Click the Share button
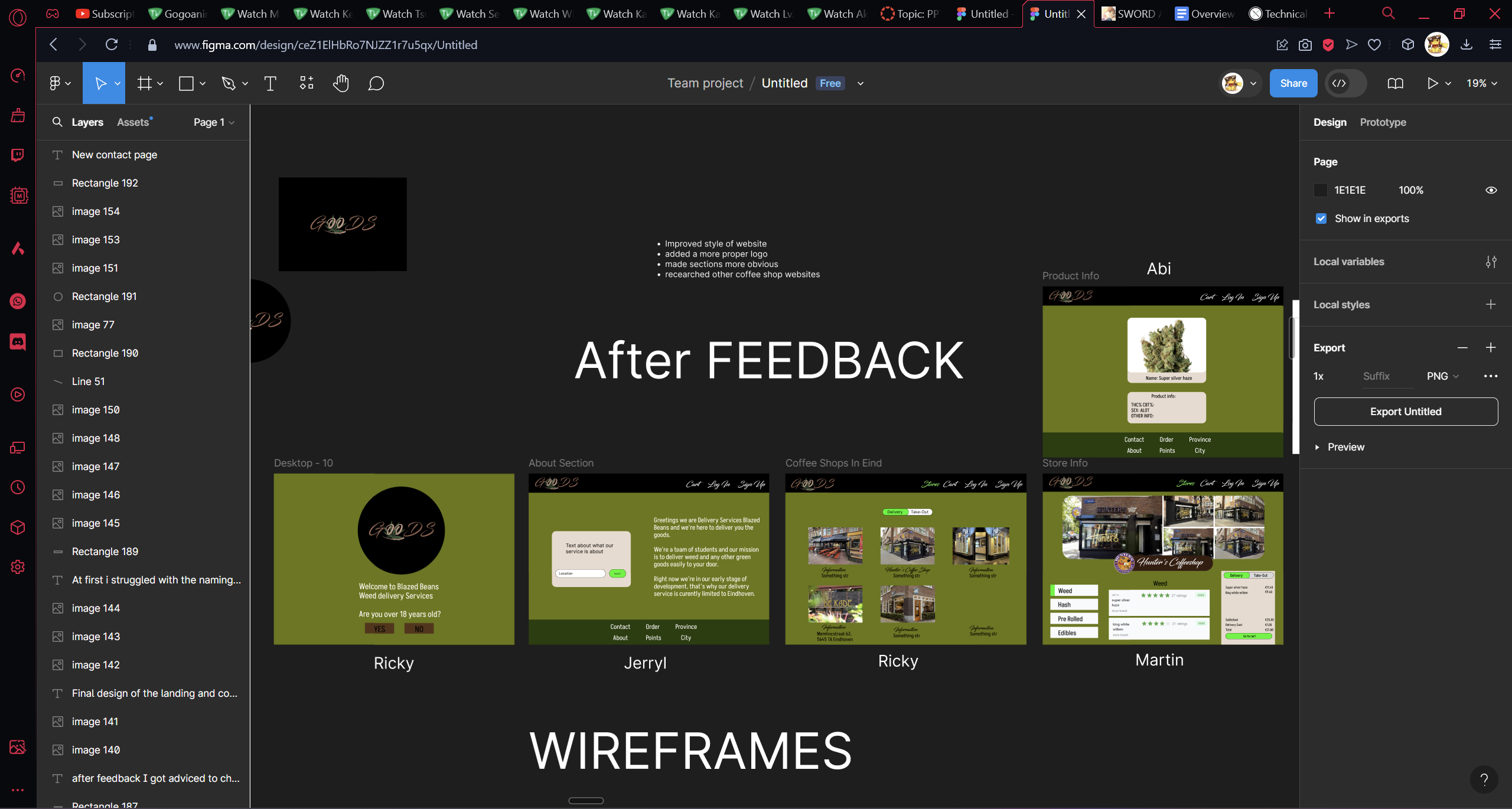Image resolution: width=1512 pixels, height=809 pixels. tap(1293, 83)
